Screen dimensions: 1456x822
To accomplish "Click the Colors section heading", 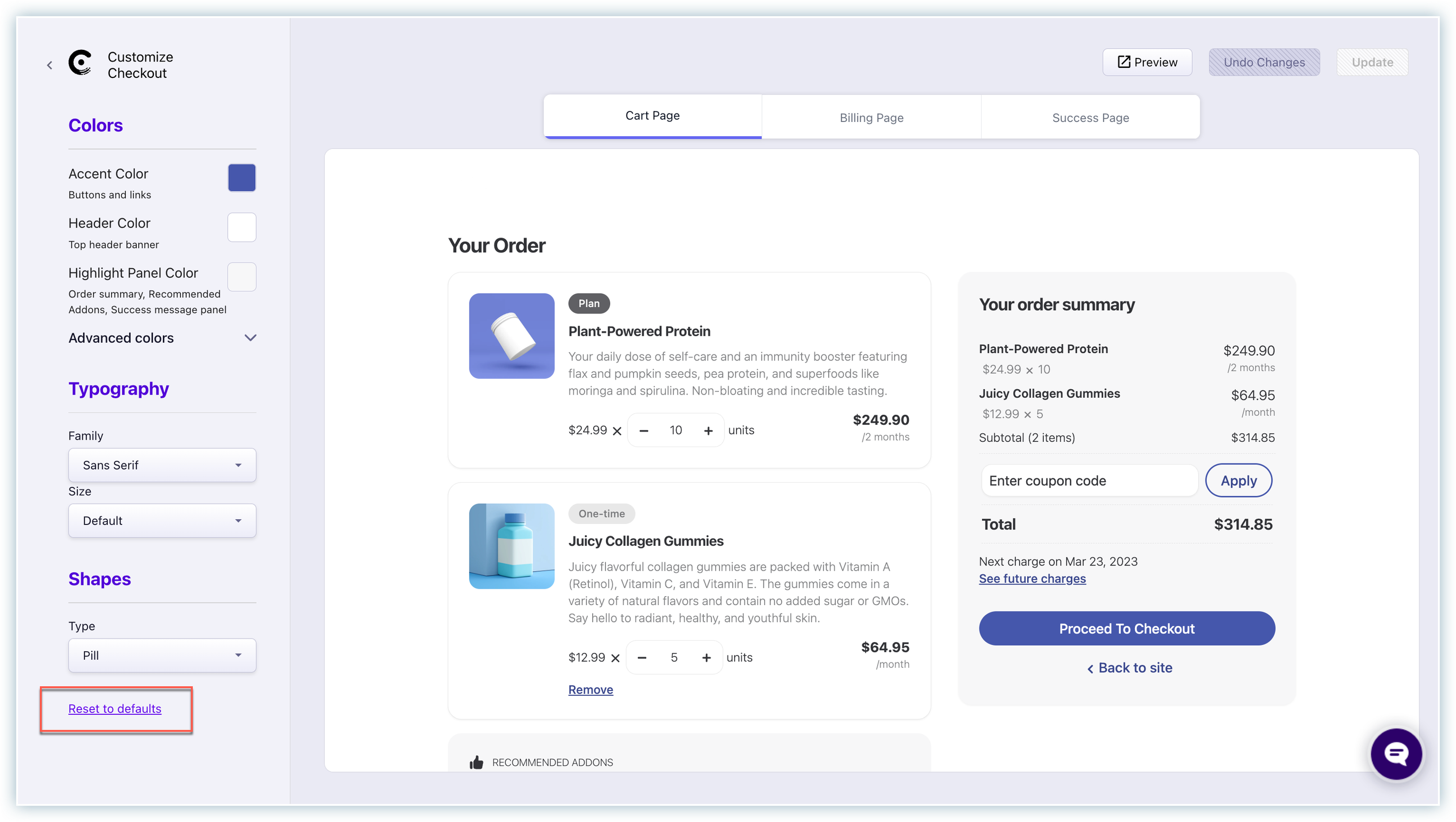I will 96,125.
